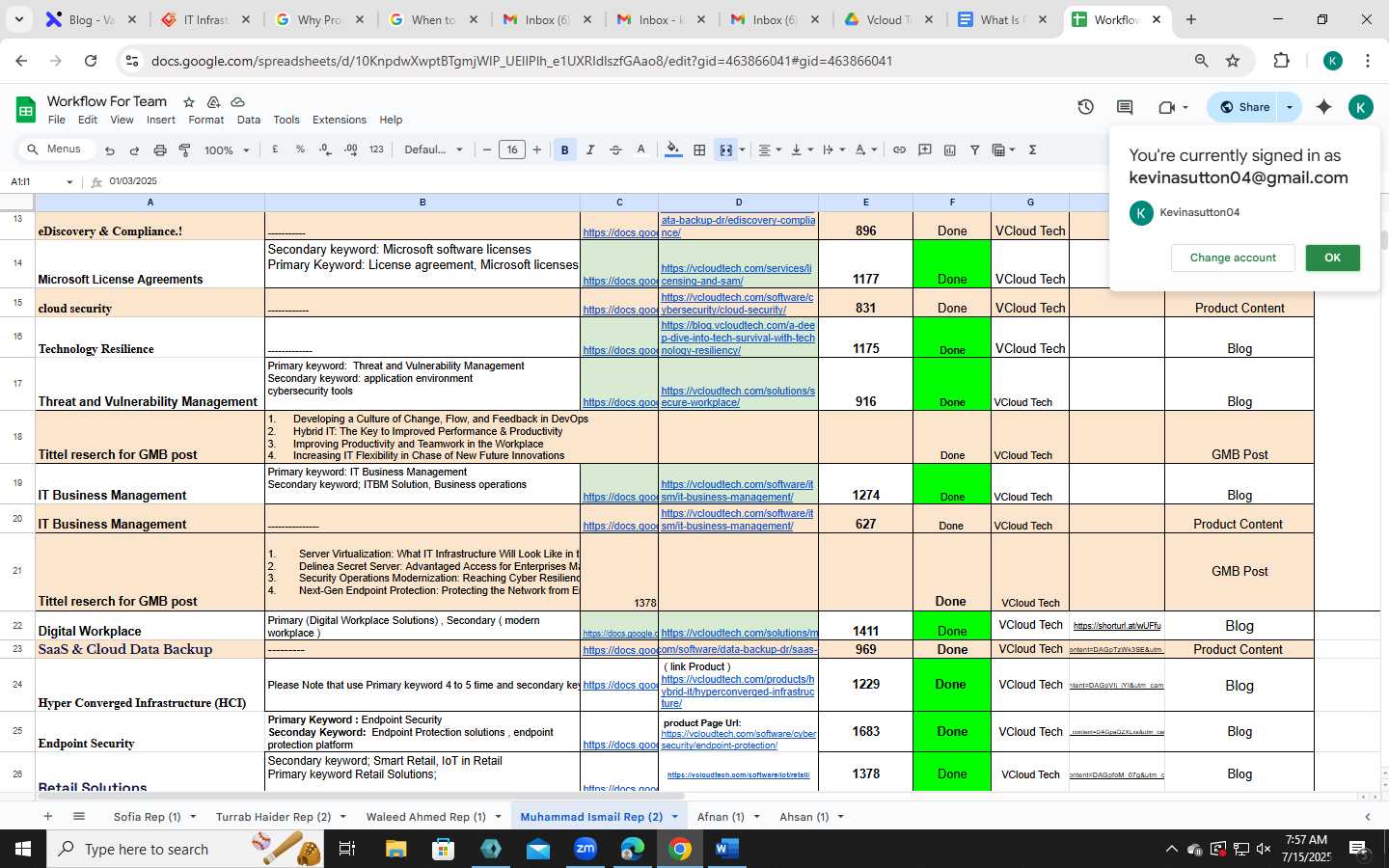Create a filter with the funnel icon
Viewport: 1389px width, 868px height.
974,149
